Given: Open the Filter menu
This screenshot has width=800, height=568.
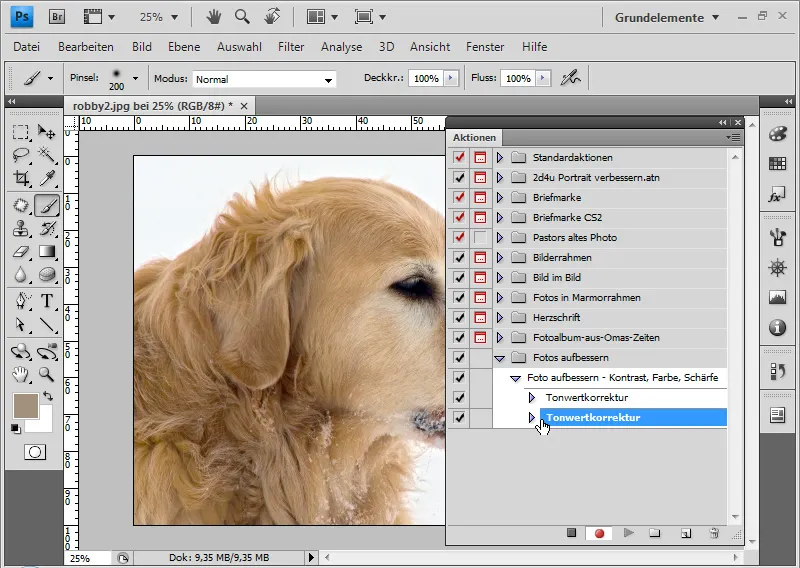Looking at the screenshot, I should pos(291,47).
